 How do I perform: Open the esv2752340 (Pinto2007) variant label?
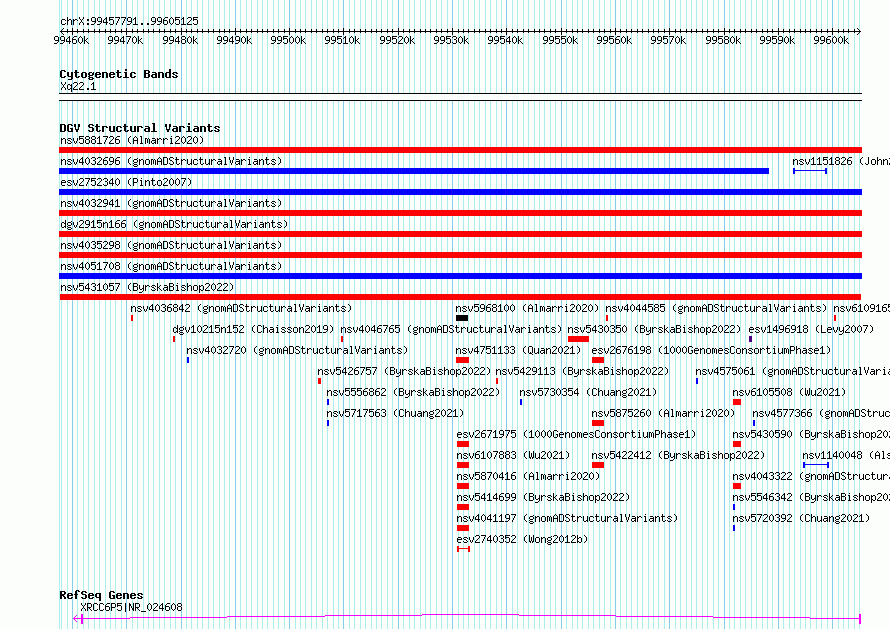126,182
